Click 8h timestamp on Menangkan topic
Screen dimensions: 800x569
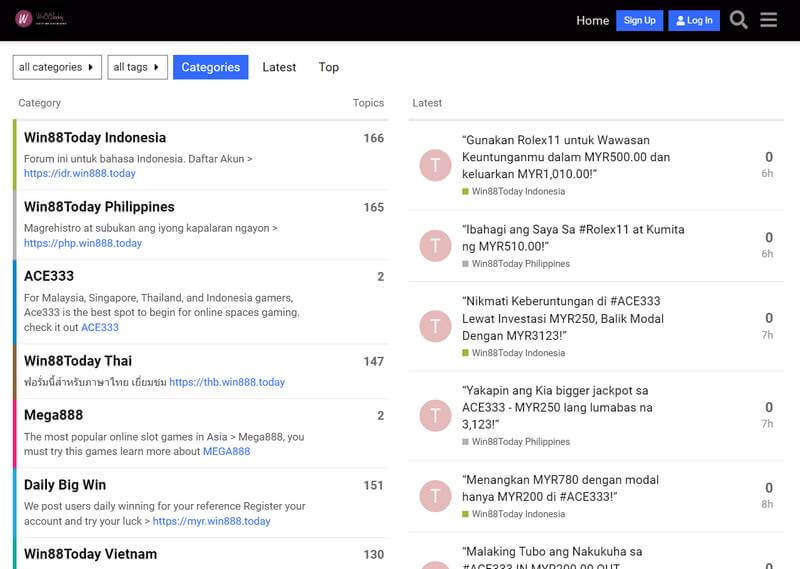[x=767, y=504]
